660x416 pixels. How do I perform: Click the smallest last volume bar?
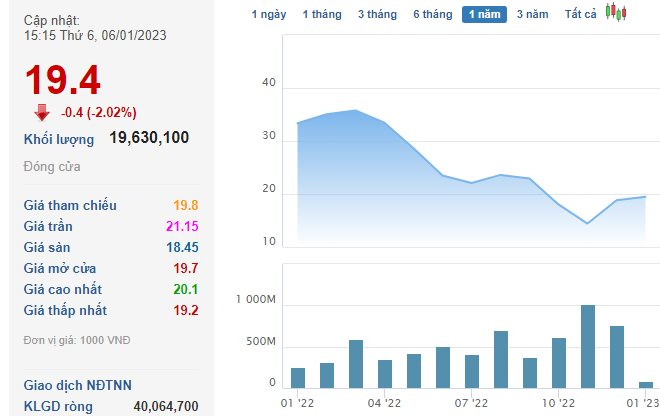pos(646,384)
